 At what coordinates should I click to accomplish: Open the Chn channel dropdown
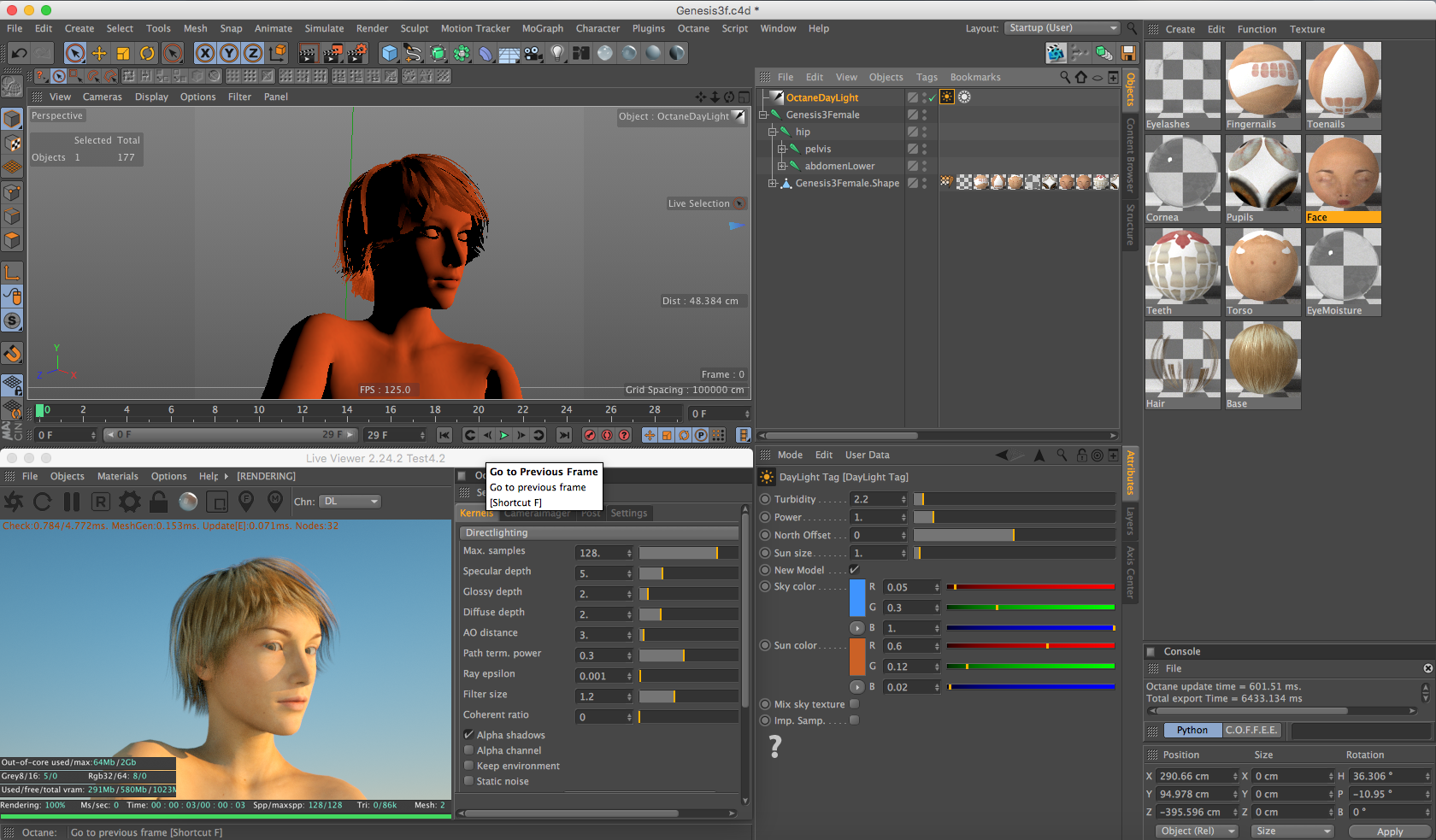[350, 502]
